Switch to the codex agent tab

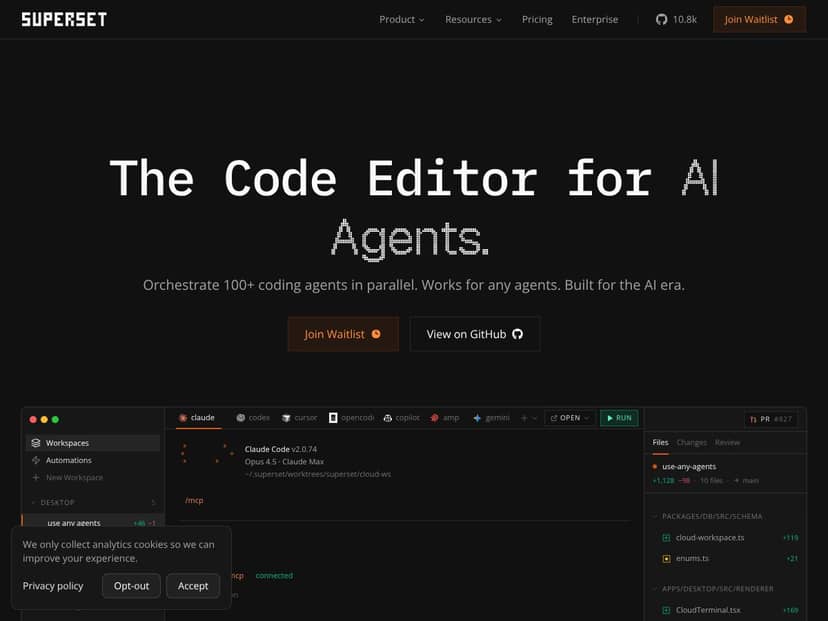(253, 418)
